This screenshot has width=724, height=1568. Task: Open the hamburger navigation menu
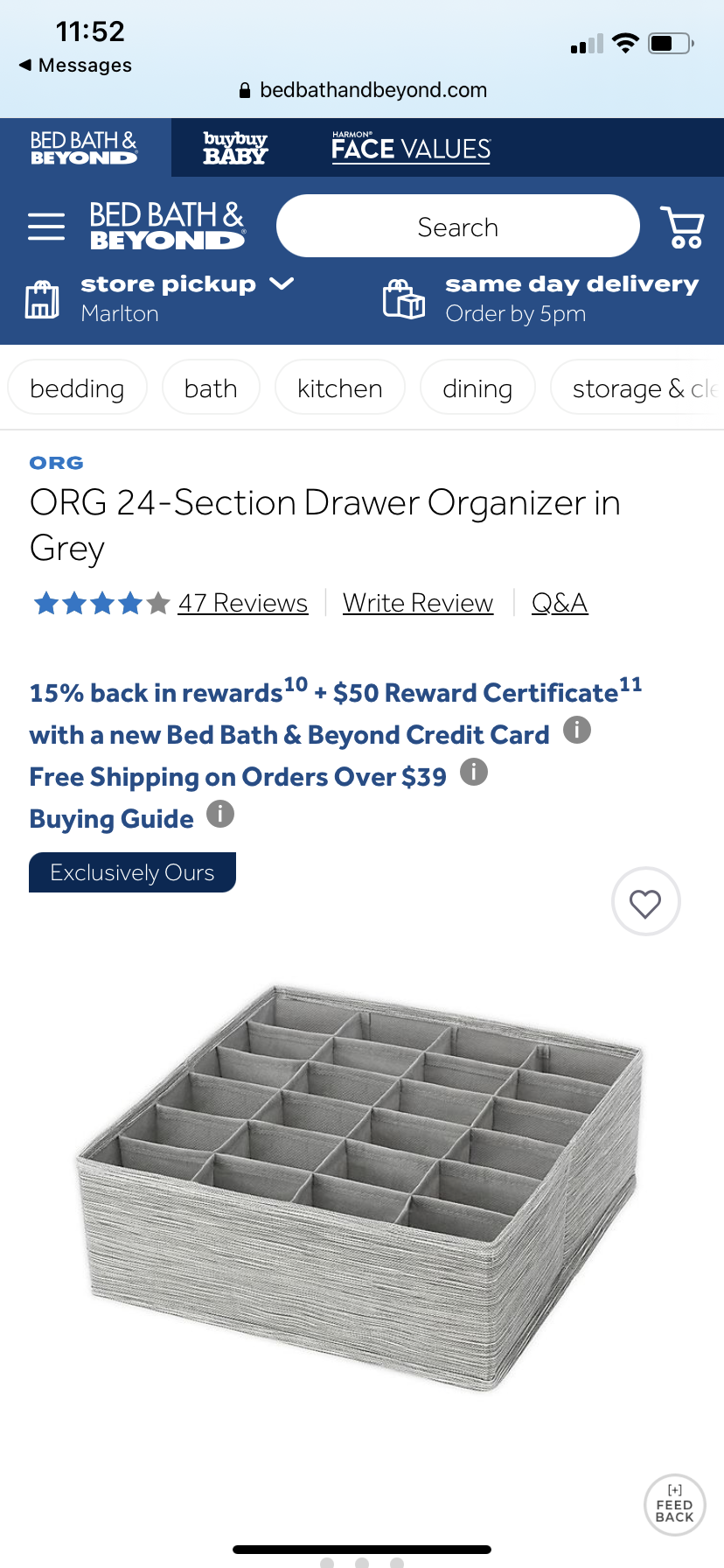click(x=46, y=226)
